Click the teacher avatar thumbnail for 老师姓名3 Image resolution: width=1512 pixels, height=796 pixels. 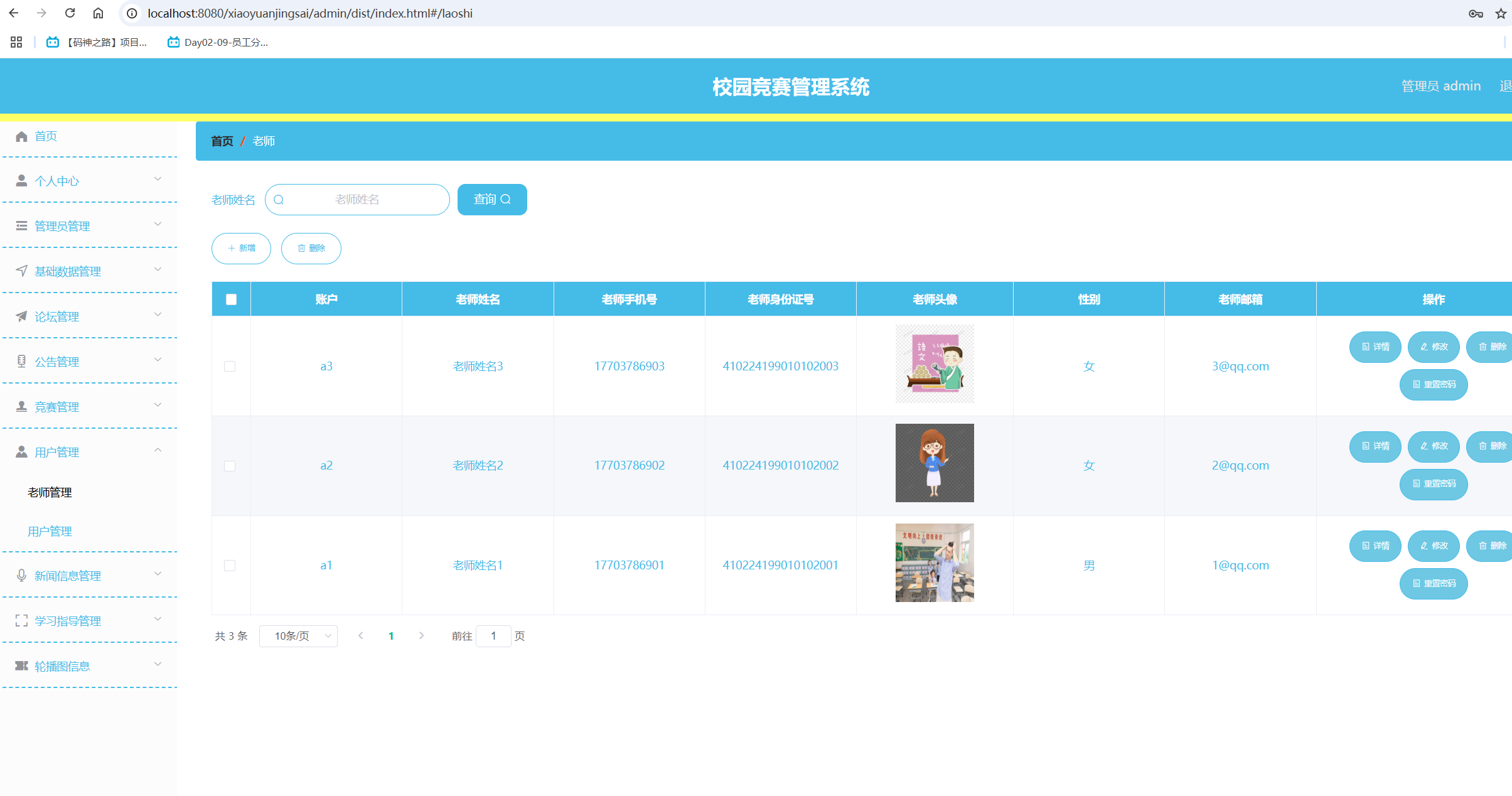(935, 363)
